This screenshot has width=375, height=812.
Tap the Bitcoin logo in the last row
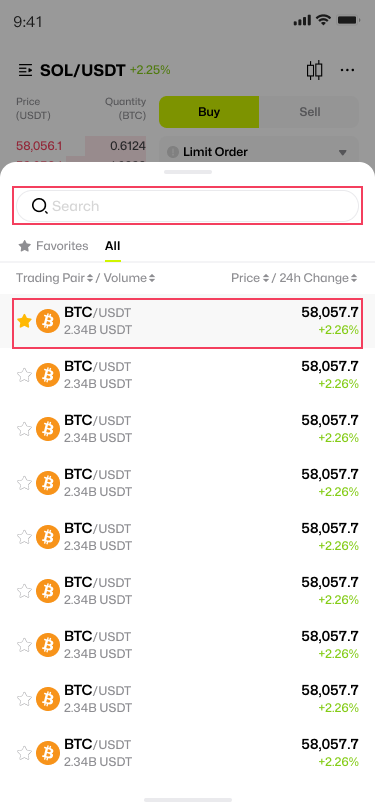48,752
